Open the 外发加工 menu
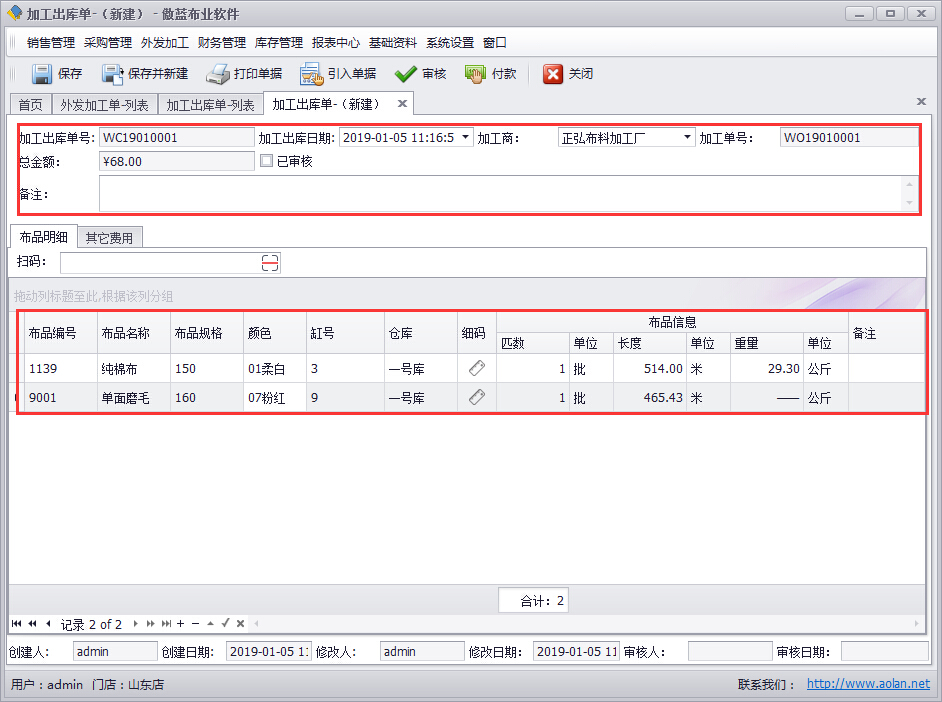This screenshot has height=702, width=942. click(164, 43)
